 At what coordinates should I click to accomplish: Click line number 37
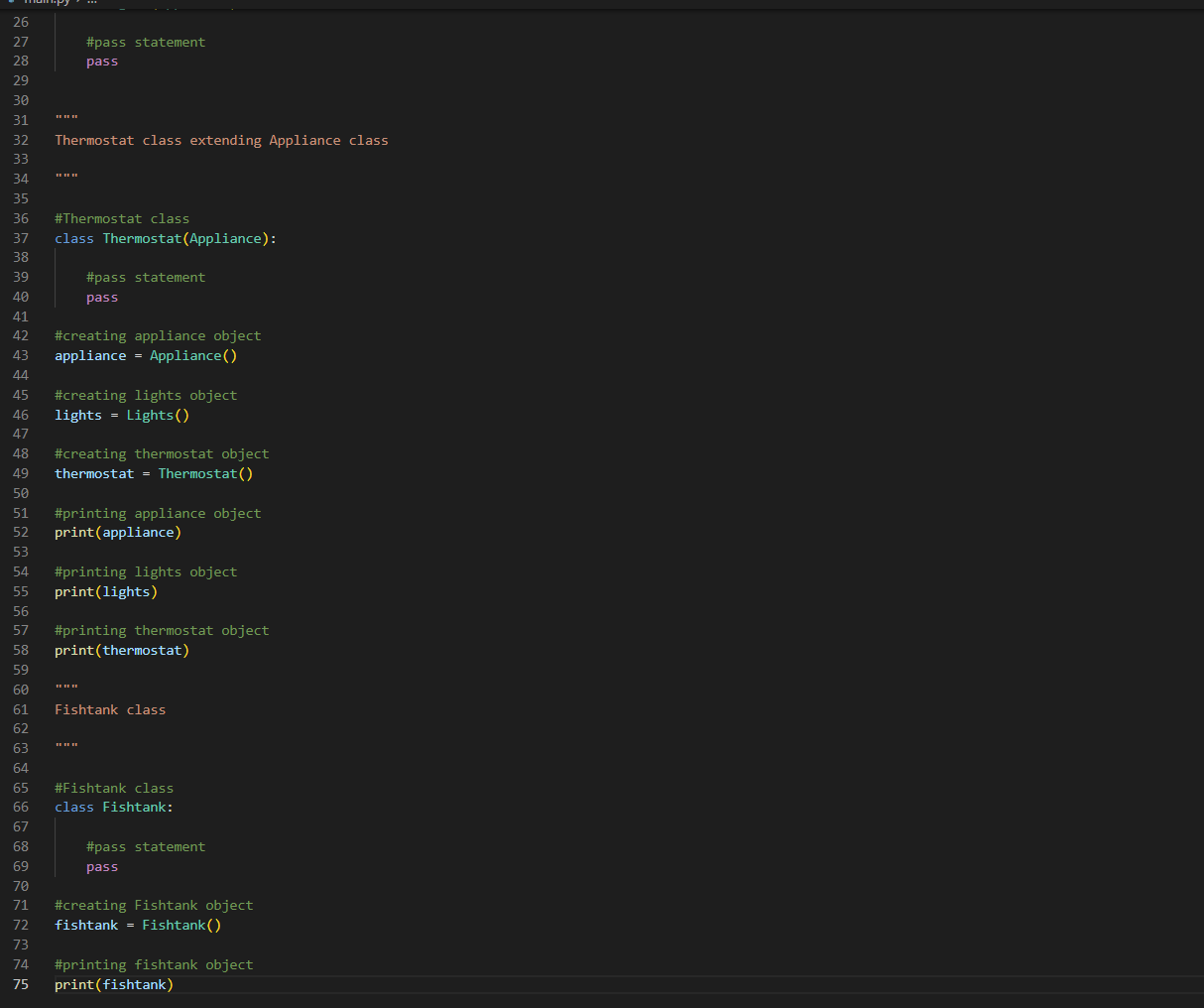[x=21, y=238]
